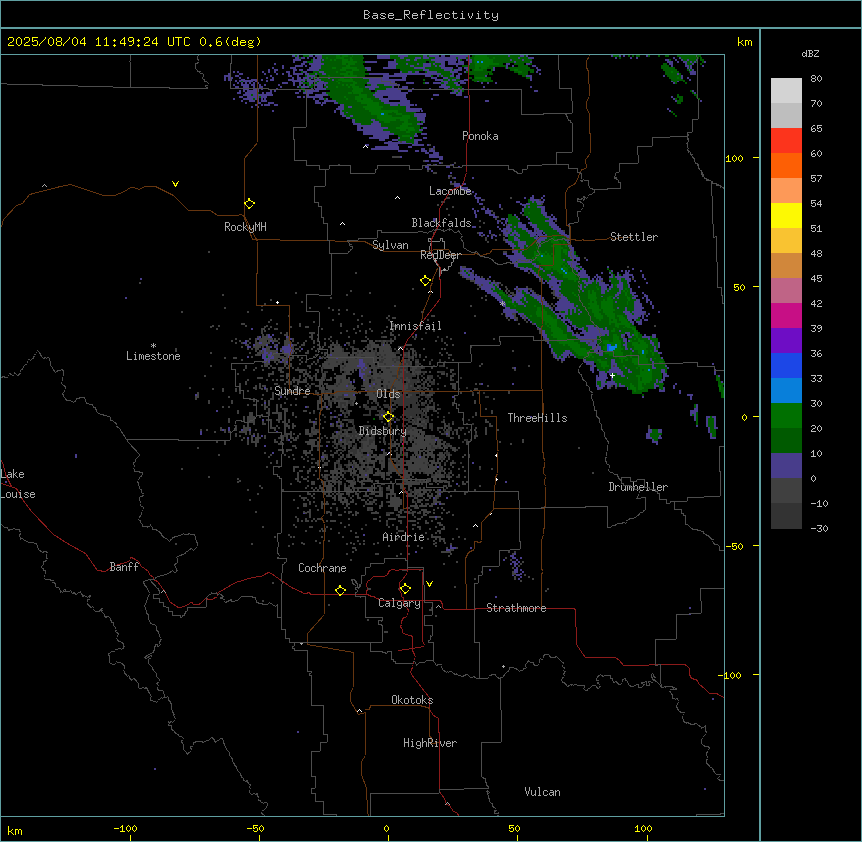Screen dimensions: 862x842
Task: Click the RedDeer city label
Action: (x=440, y=255)
